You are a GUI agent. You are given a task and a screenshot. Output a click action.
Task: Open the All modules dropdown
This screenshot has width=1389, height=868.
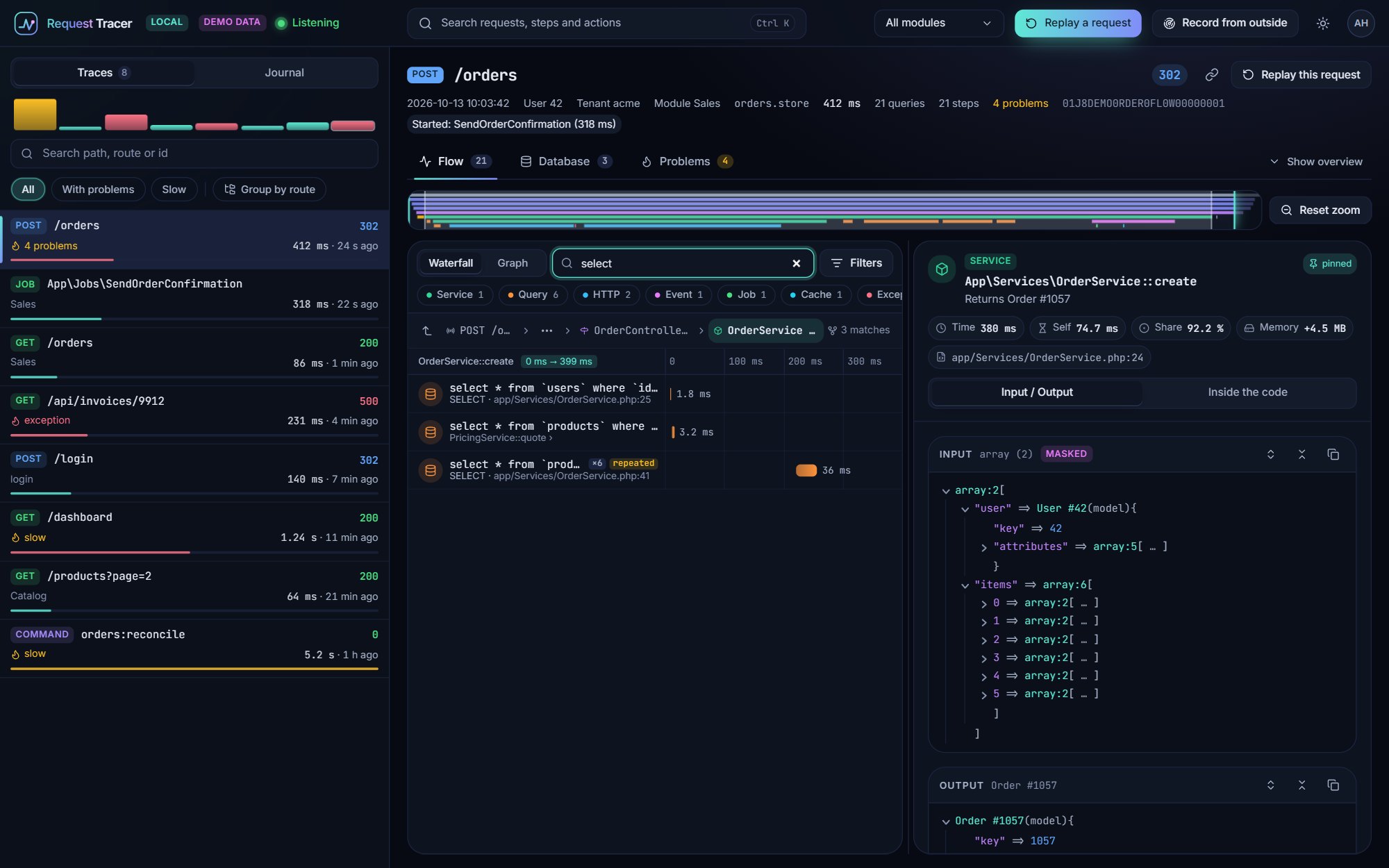click(938, 23)
